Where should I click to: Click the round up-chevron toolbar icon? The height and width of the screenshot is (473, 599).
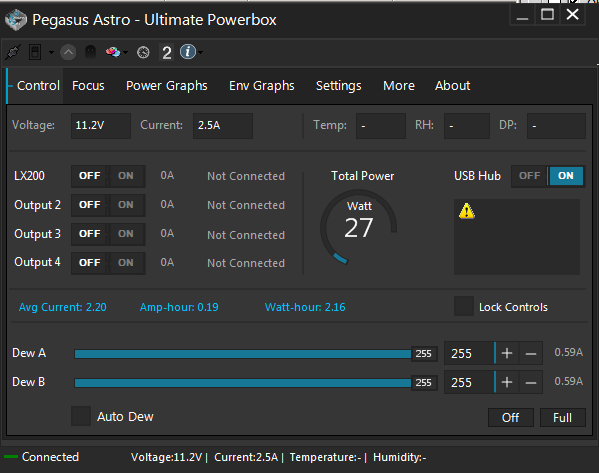coord(68,52)
